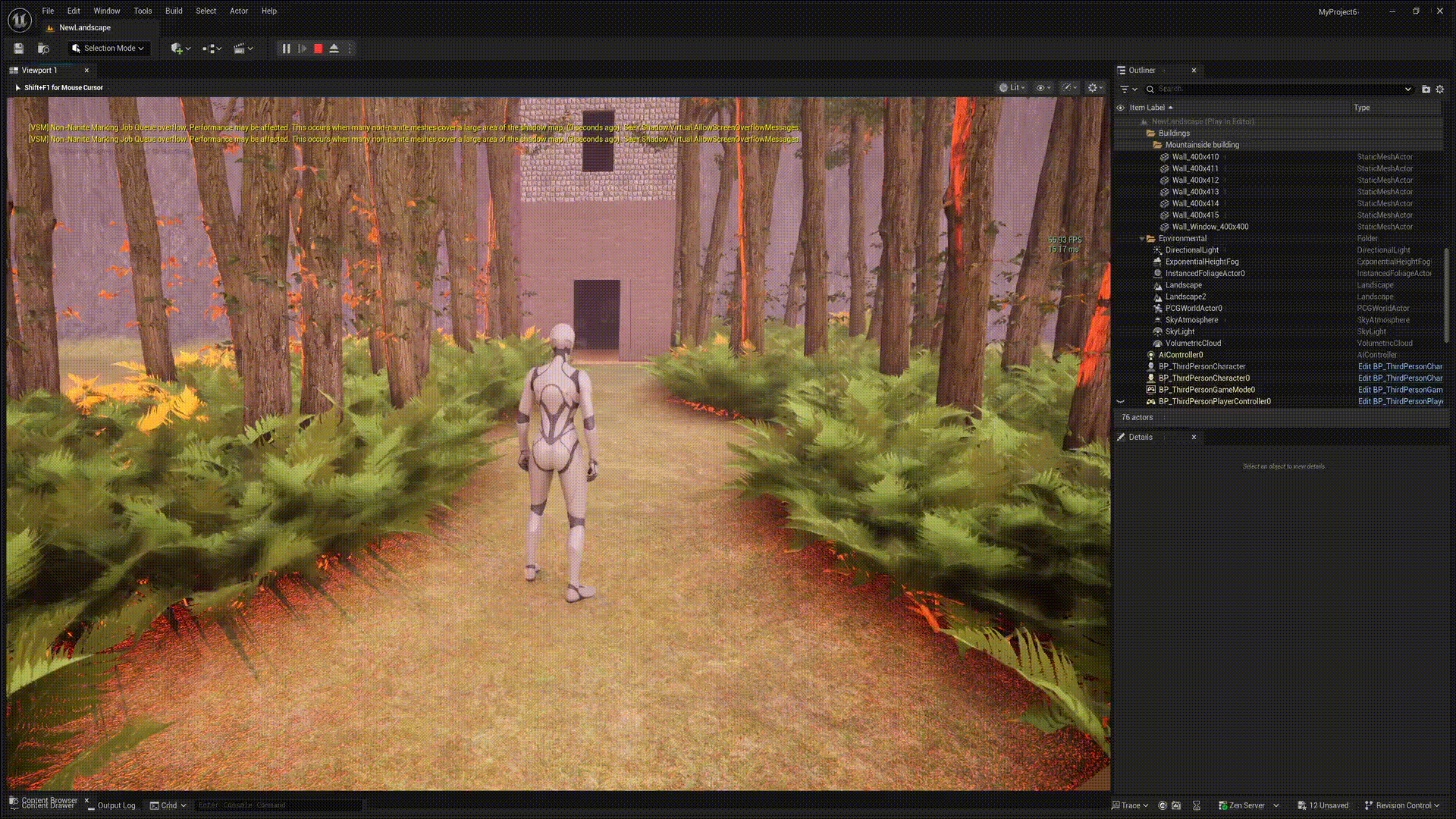This screenshot has height=819, width=1456.
Task: Select the Buildings folder in Outliner
Action: [1174, 133]
